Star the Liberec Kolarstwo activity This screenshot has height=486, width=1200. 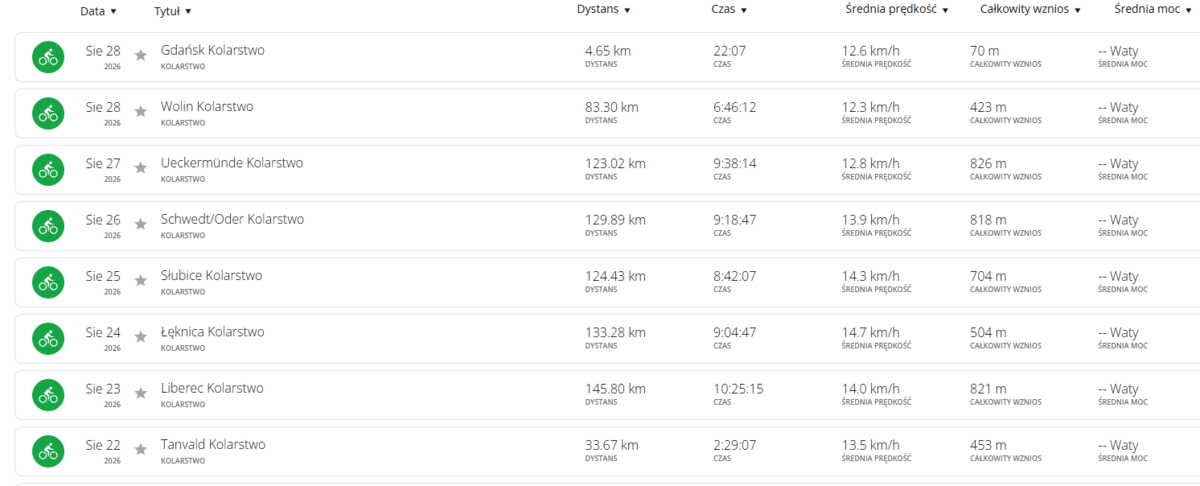click(x=141, y=393)
